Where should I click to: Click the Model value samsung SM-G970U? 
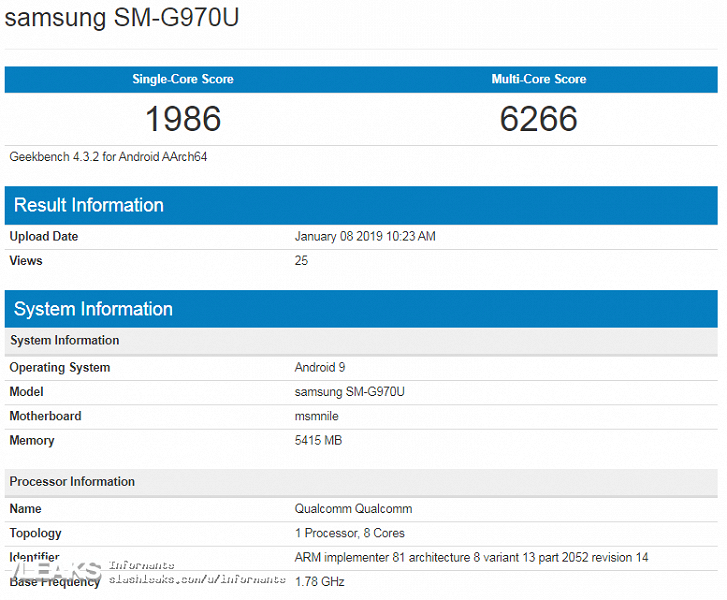pyautogui.click(x=350, y=392)
